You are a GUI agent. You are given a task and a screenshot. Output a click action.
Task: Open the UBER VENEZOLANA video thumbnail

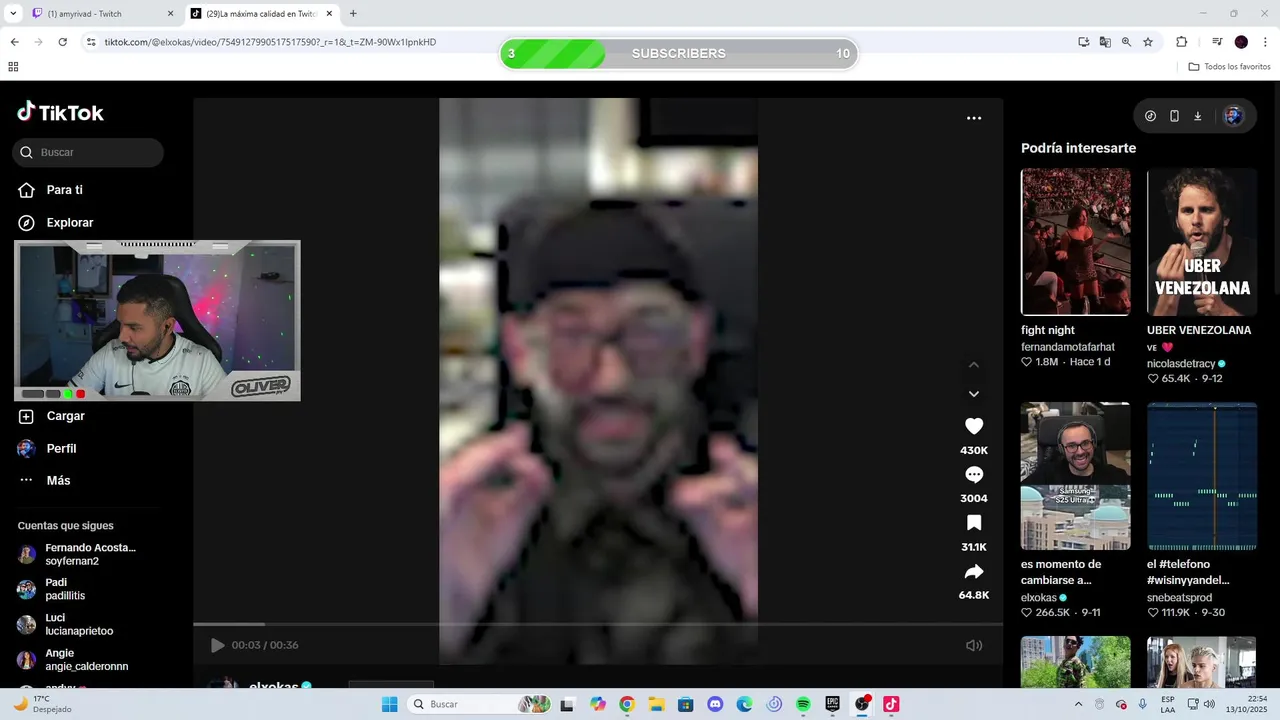1202,241
